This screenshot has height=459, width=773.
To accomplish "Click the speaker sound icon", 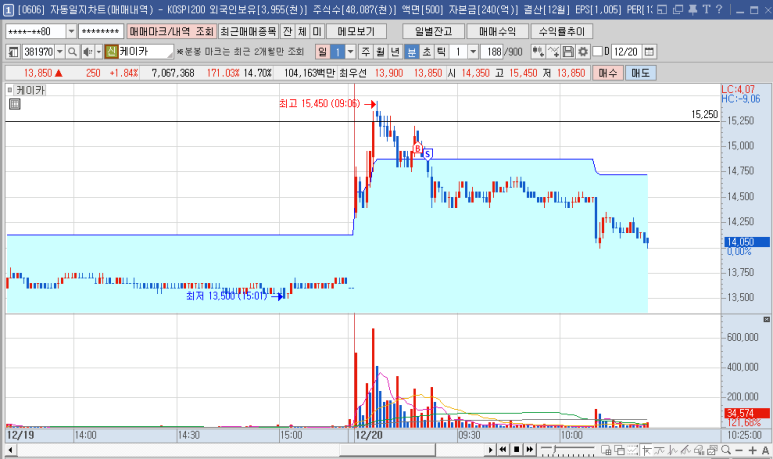I will click(x=87, y=52).
